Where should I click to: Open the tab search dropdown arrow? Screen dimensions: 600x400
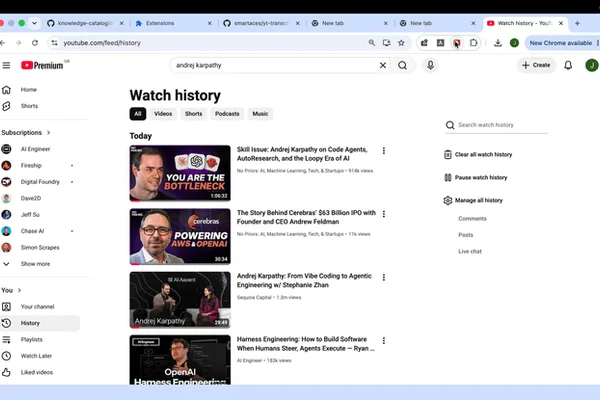tap(34, 23)
